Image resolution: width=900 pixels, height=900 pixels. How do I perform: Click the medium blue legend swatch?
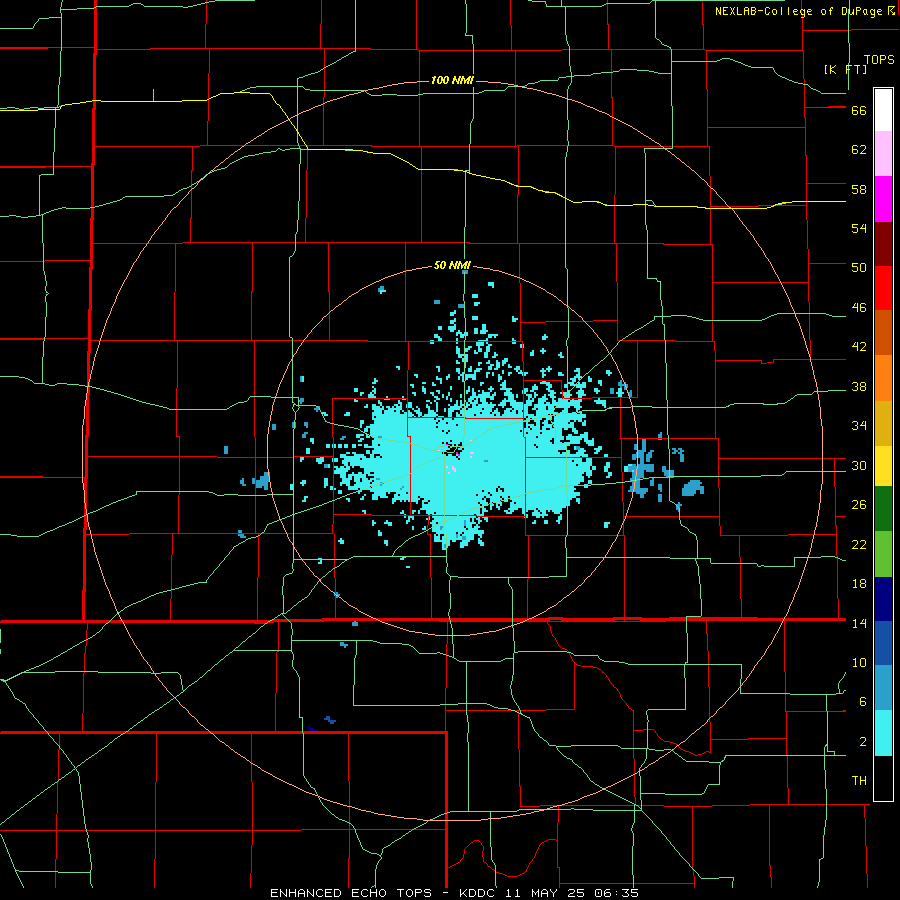pyautogui.click(x=883, y=643)
